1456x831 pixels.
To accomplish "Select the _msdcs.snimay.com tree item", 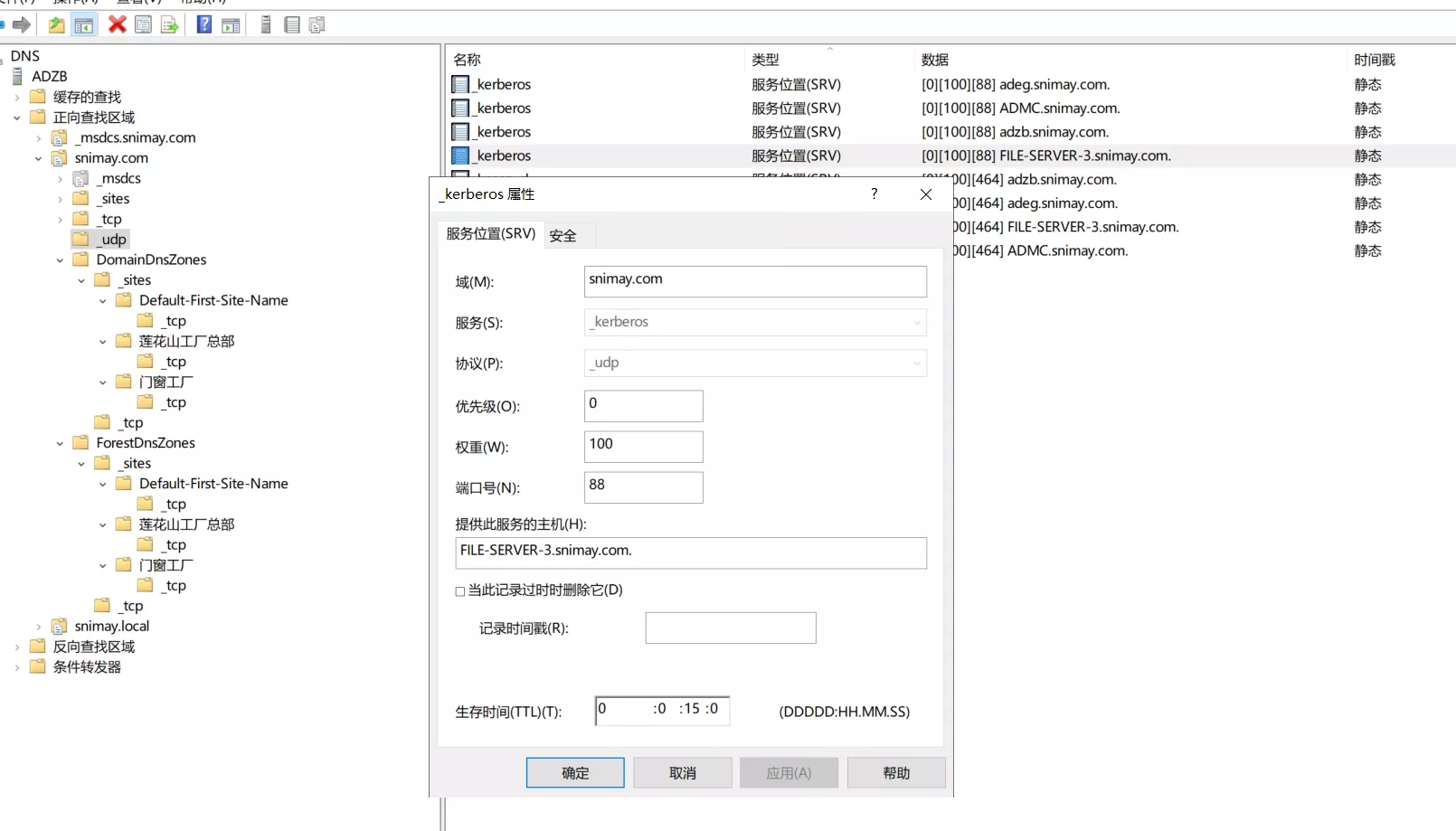I will tap(137, 137).
